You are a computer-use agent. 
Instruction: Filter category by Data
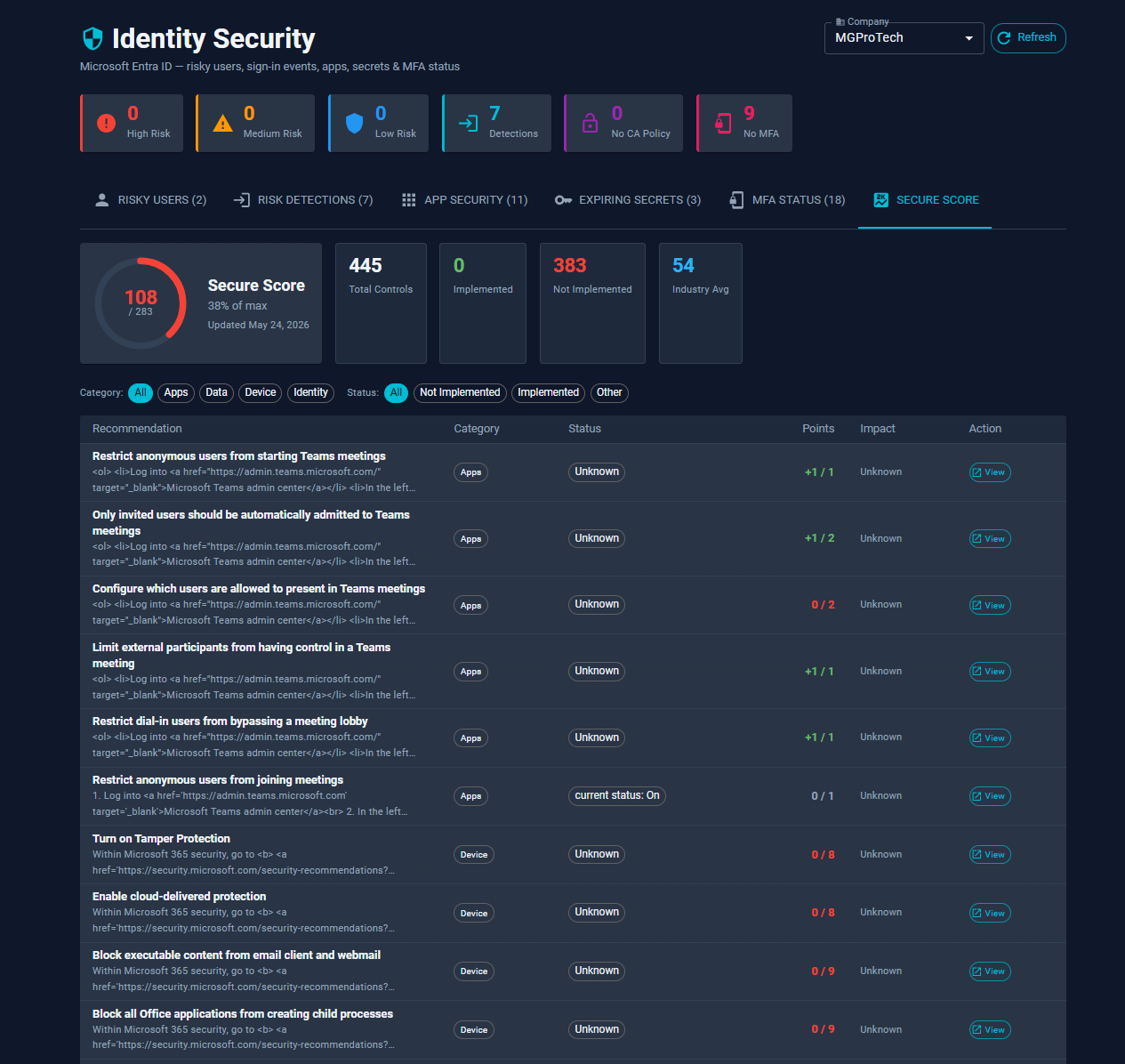point(217,393)
